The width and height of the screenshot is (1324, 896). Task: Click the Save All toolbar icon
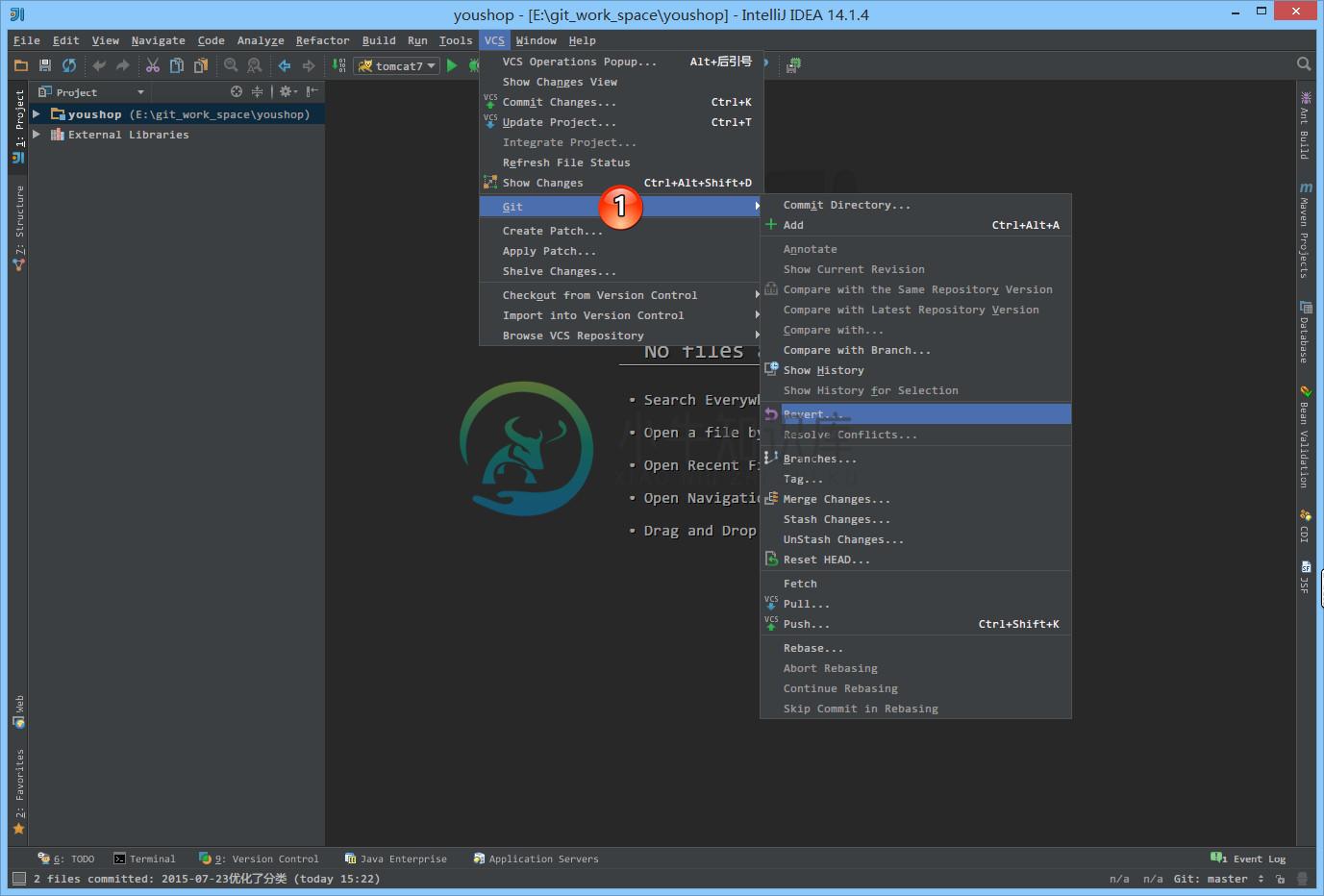(45, 65)
